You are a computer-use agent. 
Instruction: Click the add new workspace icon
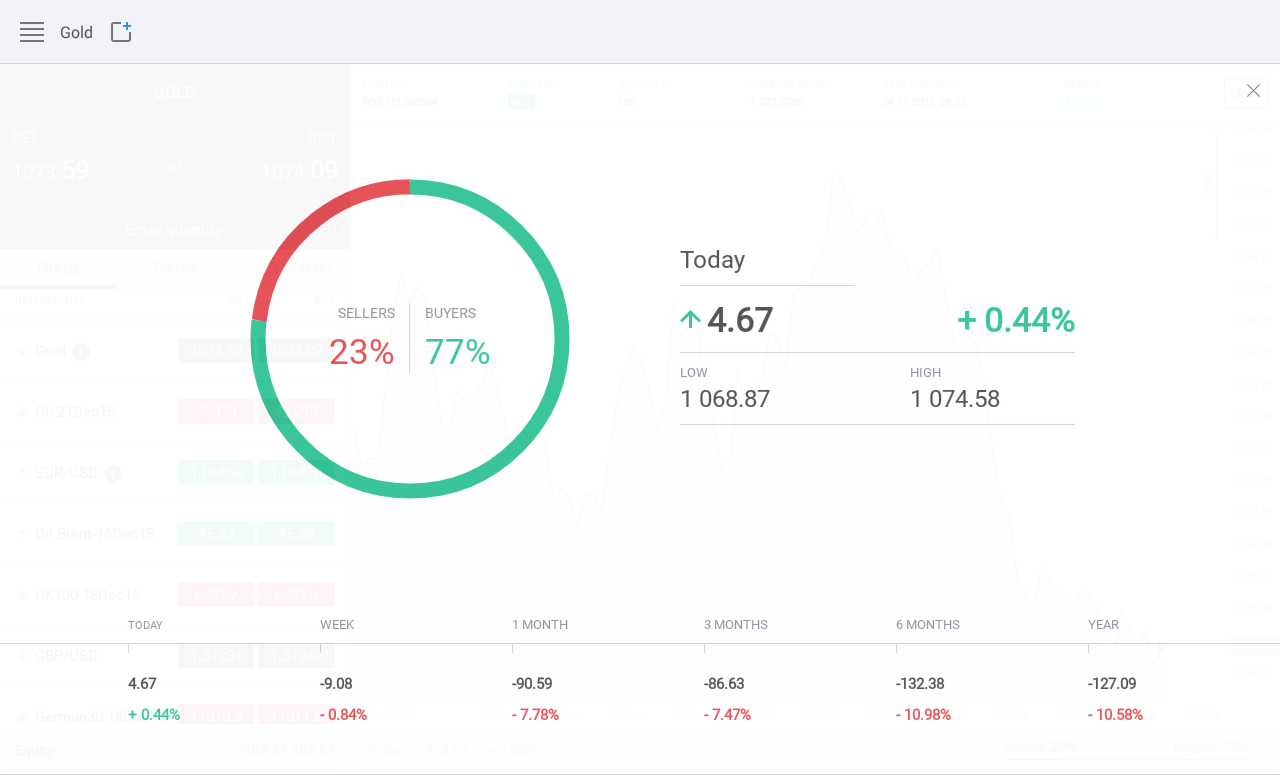(121, 32)
